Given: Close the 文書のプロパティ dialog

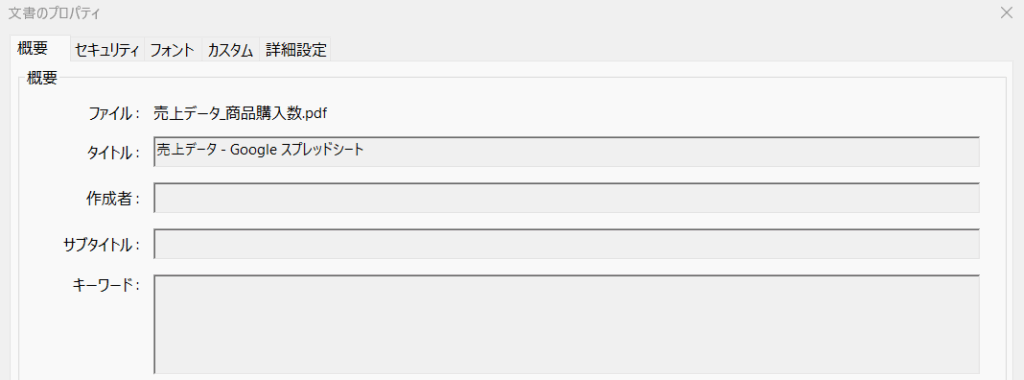Looking at the screenshot, I should coord(1006,12).
